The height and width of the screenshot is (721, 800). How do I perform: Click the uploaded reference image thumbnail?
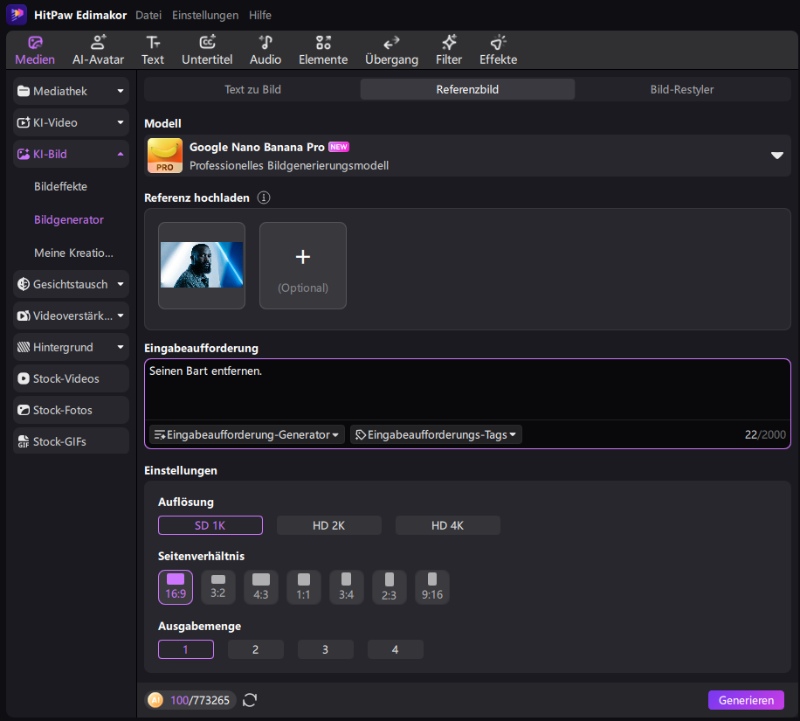(202, 265)
